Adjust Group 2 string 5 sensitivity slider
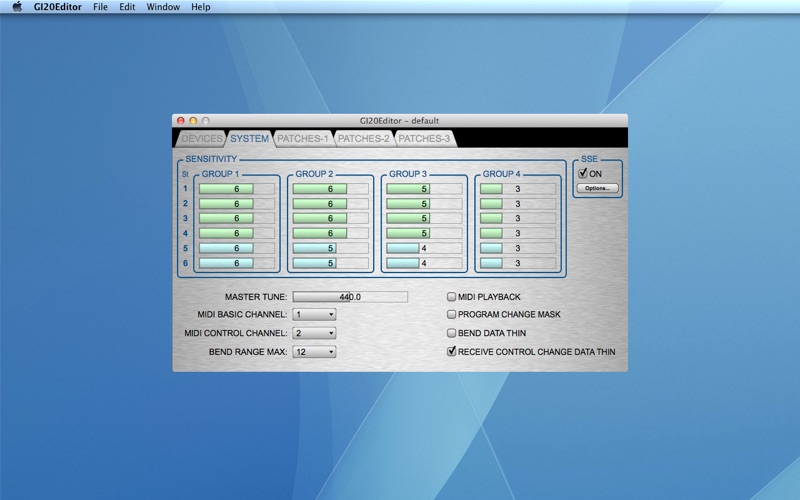 click(x=330, y=248)
